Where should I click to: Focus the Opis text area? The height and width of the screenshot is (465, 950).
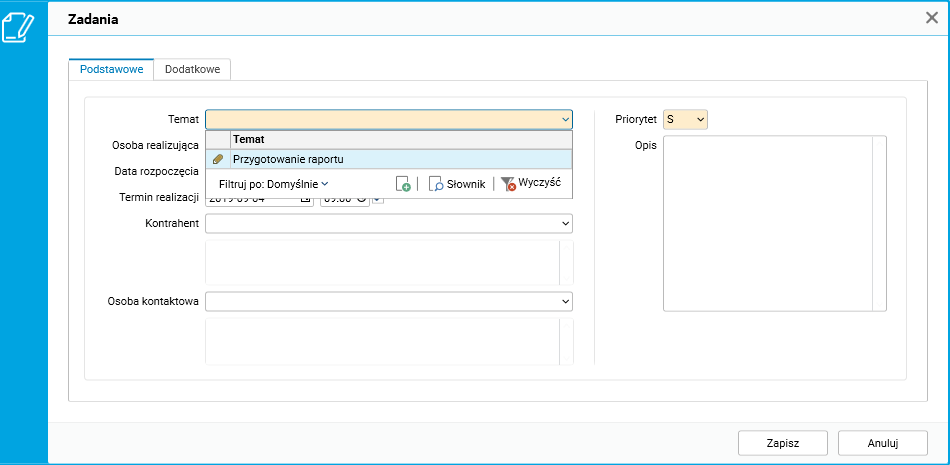766,223
